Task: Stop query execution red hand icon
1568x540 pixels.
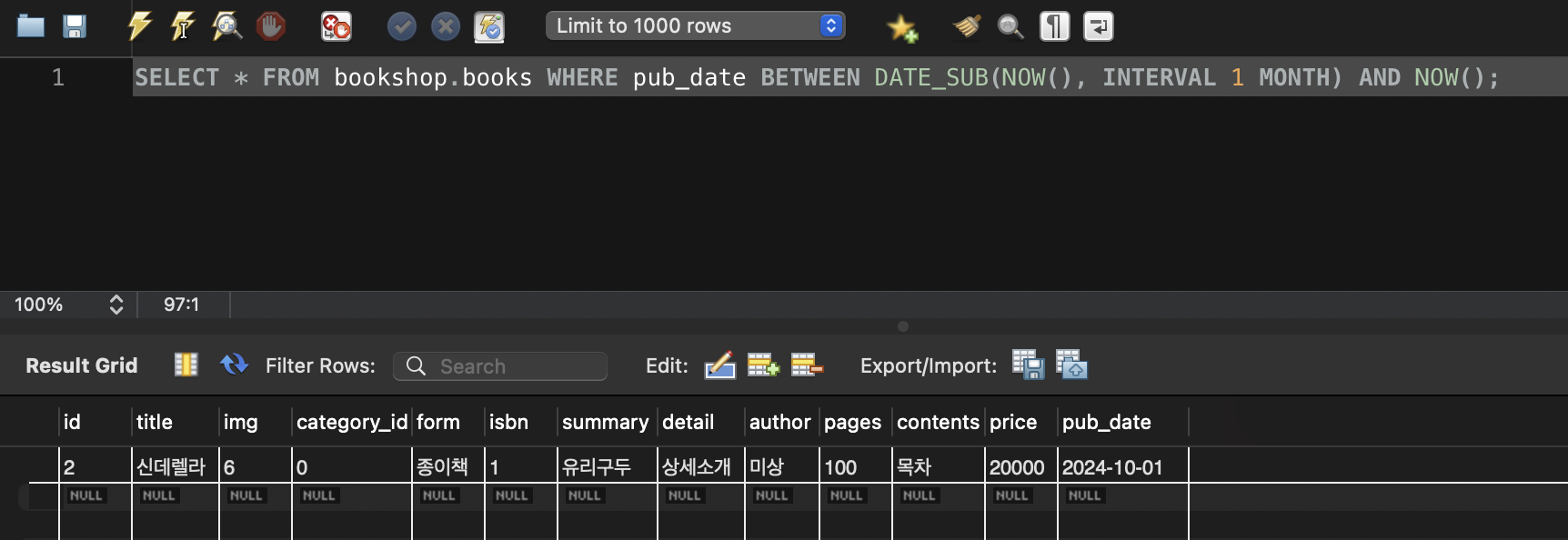Action: click(x=270, y=26)
